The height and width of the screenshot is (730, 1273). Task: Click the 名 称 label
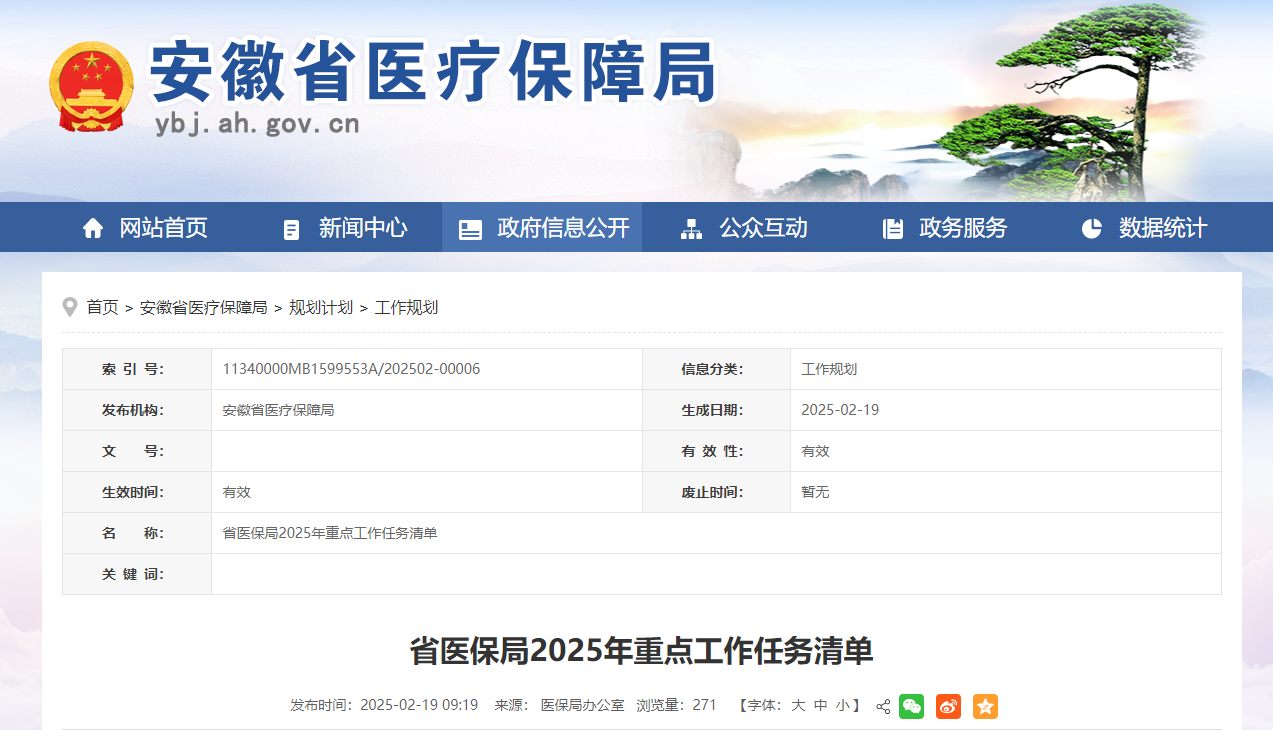[x=133, y=533]
